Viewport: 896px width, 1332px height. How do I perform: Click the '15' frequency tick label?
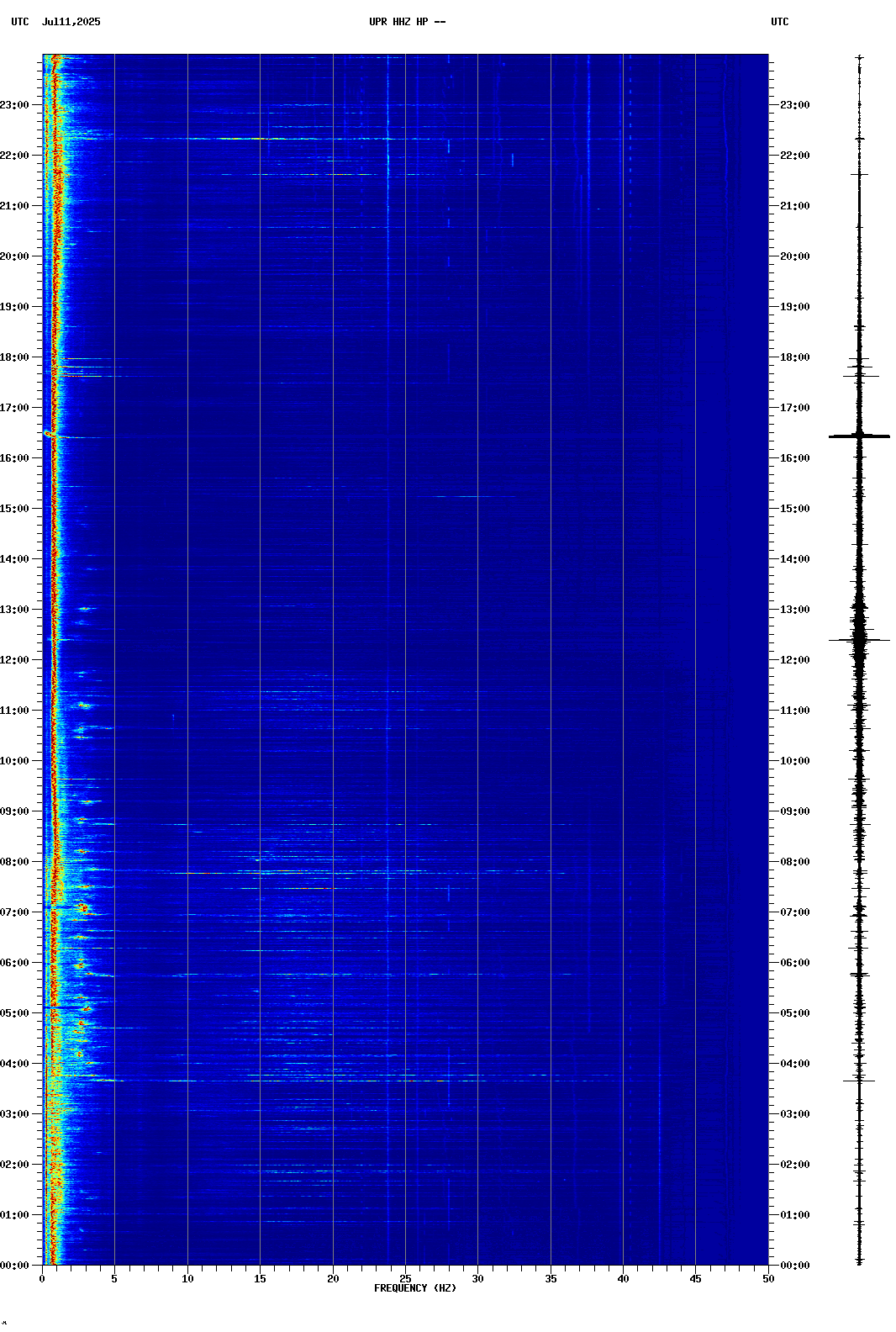(260, 1279)
